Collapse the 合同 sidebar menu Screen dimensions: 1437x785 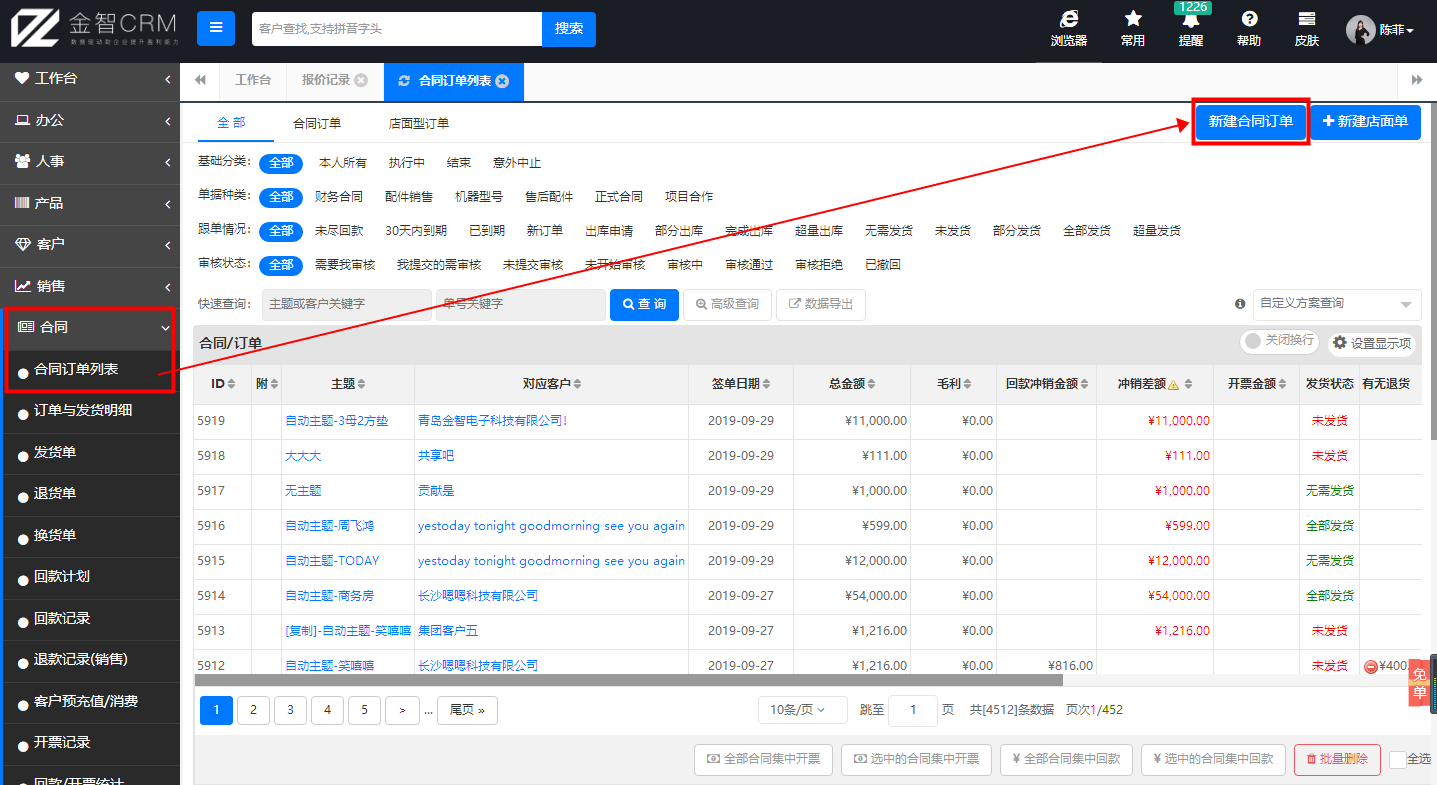pos(90,327)
